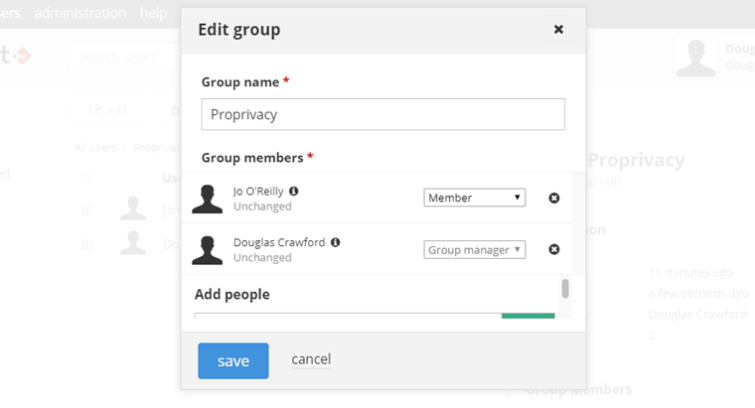Save the group changes
Image resolution: width=755 pixels, height=408 pixels.
(x=233, y=361)
